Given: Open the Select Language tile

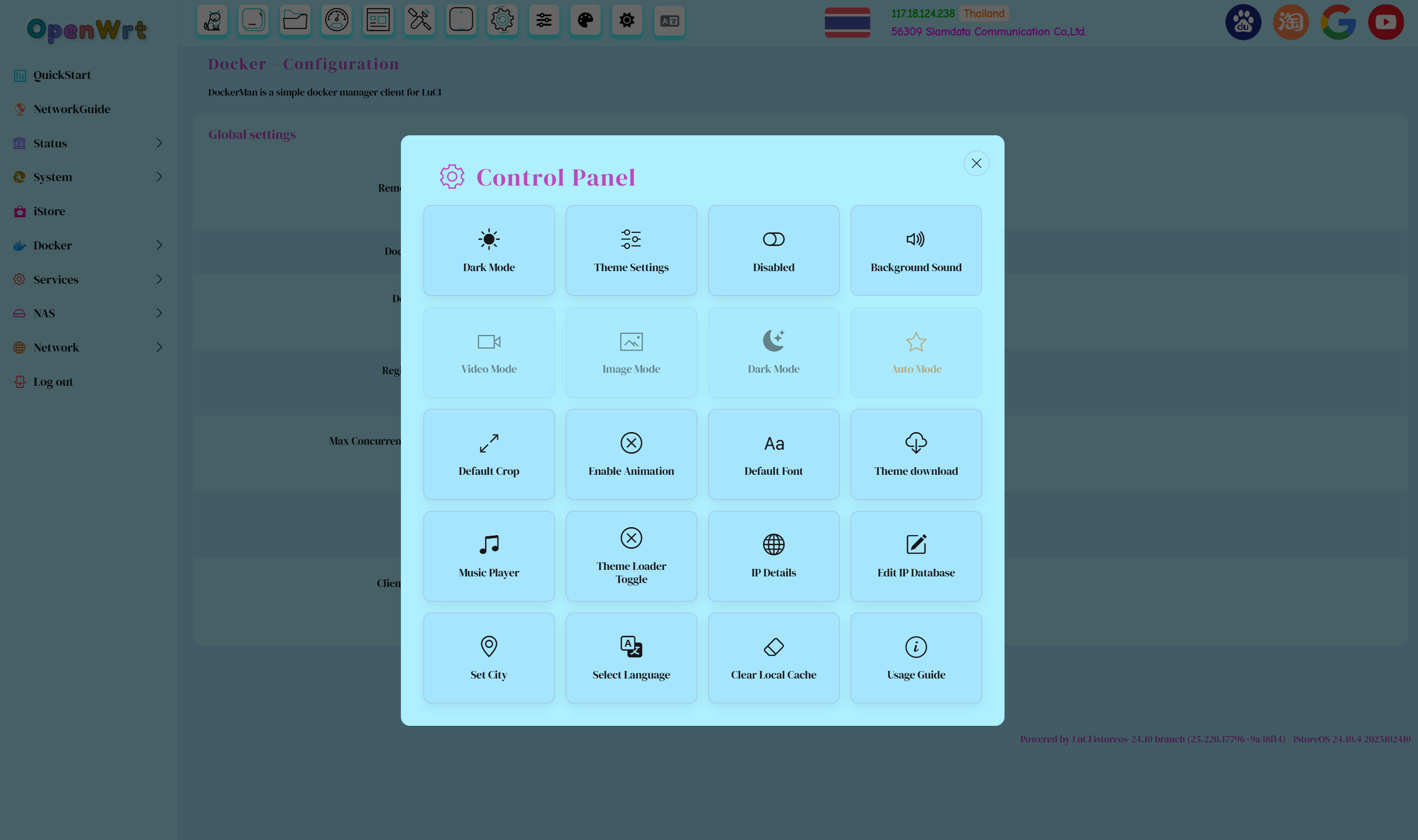Looking at the screenshot, I should pyautogui.click(x=631, y=658).
